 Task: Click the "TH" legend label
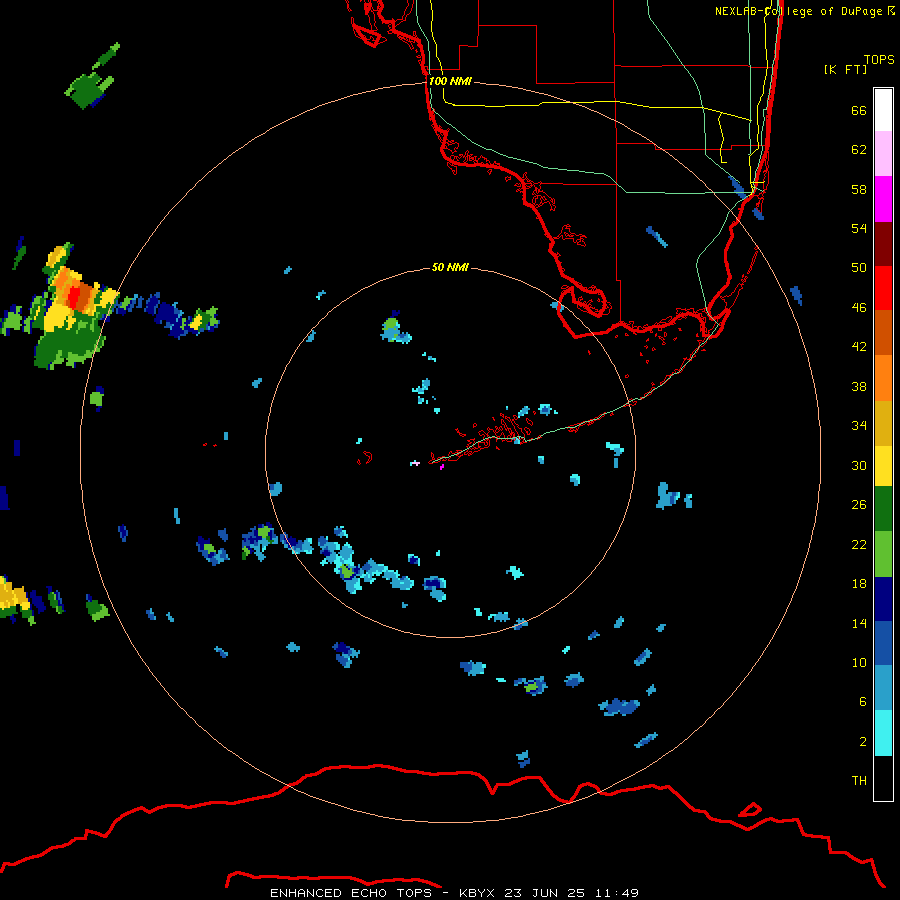(859, 781)
